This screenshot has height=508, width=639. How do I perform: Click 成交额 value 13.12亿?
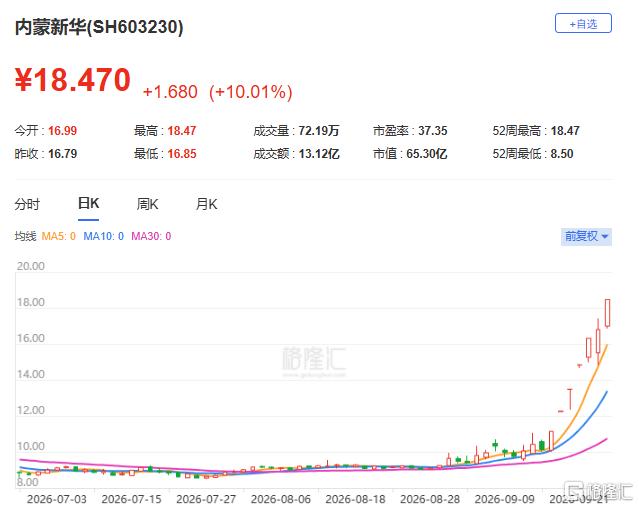click(x=319, y=154)
